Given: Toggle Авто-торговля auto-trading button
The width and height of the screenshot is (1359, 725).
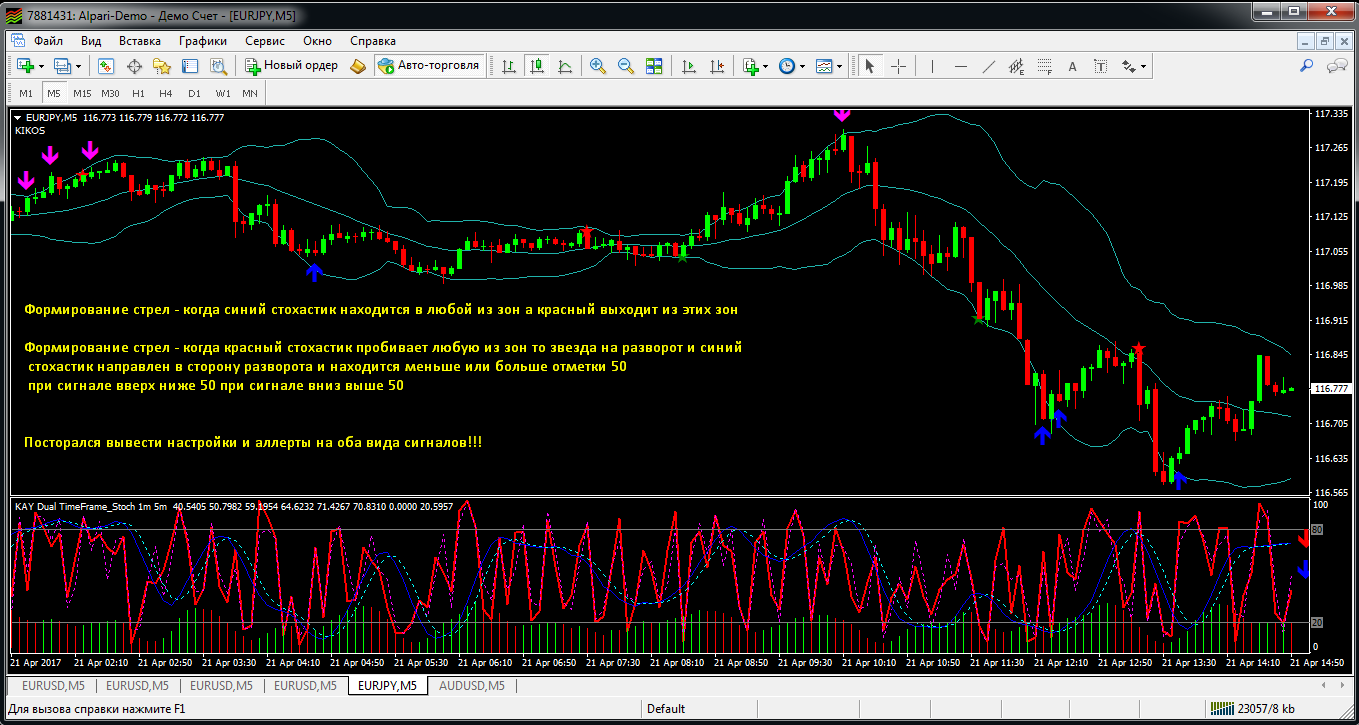Looking at the screenshot, I should pyautogui.click(x=429, y=66).
